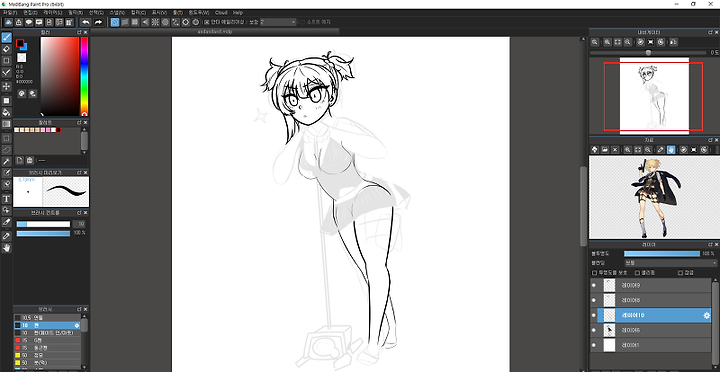720x372 pixels.
Task: Click the Reference panel folder icon
Action: pos(605,150)
